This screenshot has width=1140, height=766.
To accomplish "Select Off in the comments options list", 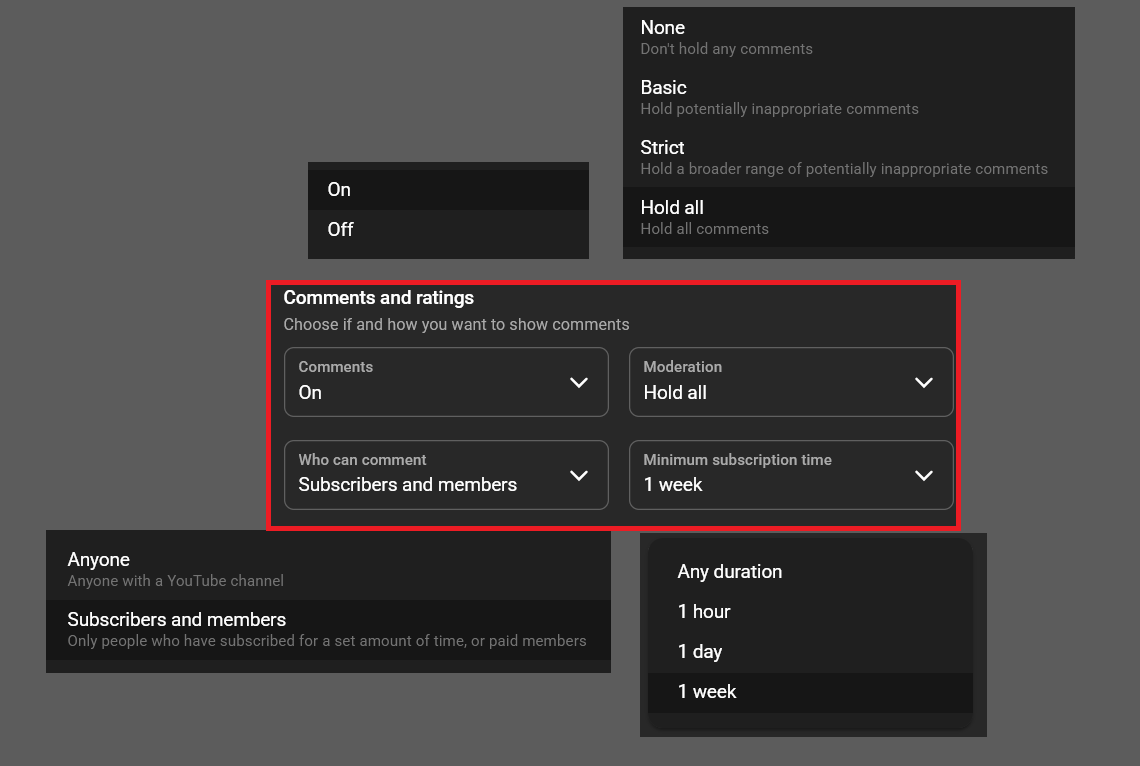I will pos(449,230).
